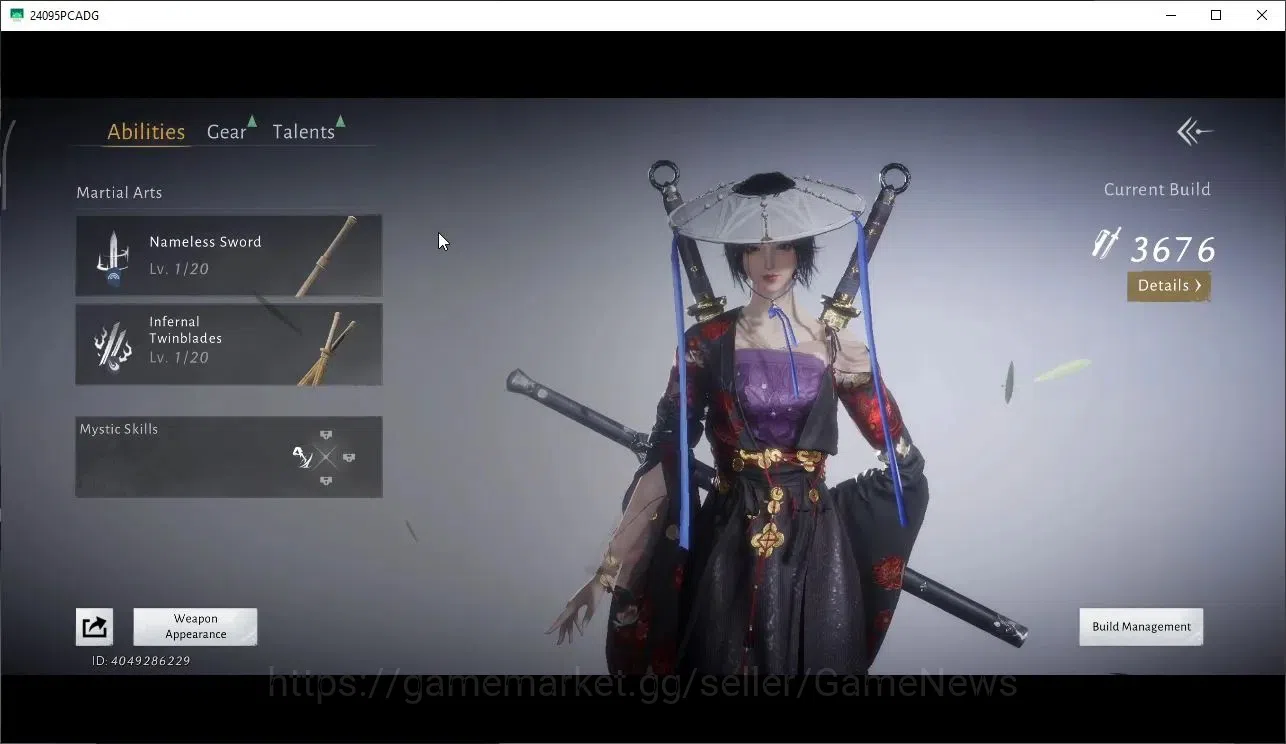Open the Gear tab
The image size is (1286, 744).
click(x=226, y=132)
